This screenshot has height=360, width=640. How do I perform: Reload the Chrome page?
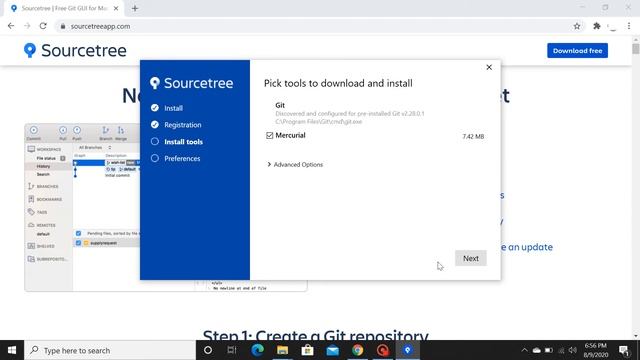coord(43,26)
